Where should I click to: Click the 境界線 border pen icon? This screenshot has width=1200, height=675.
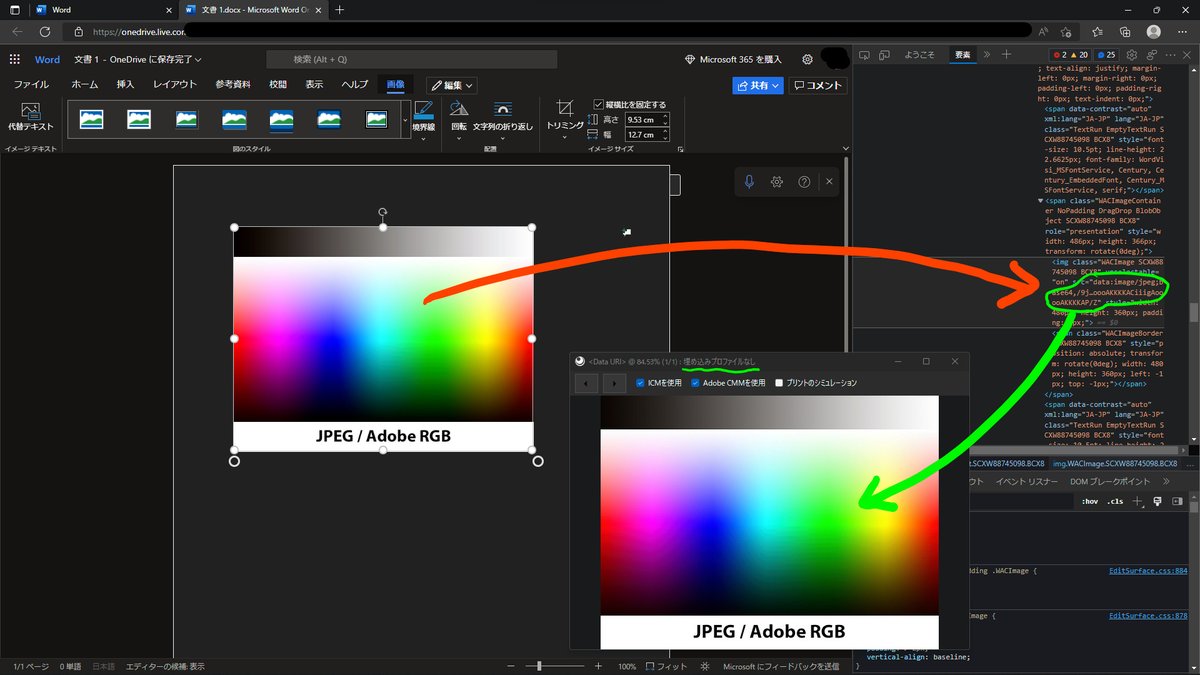pyautogui.click(x=424, y=110)
